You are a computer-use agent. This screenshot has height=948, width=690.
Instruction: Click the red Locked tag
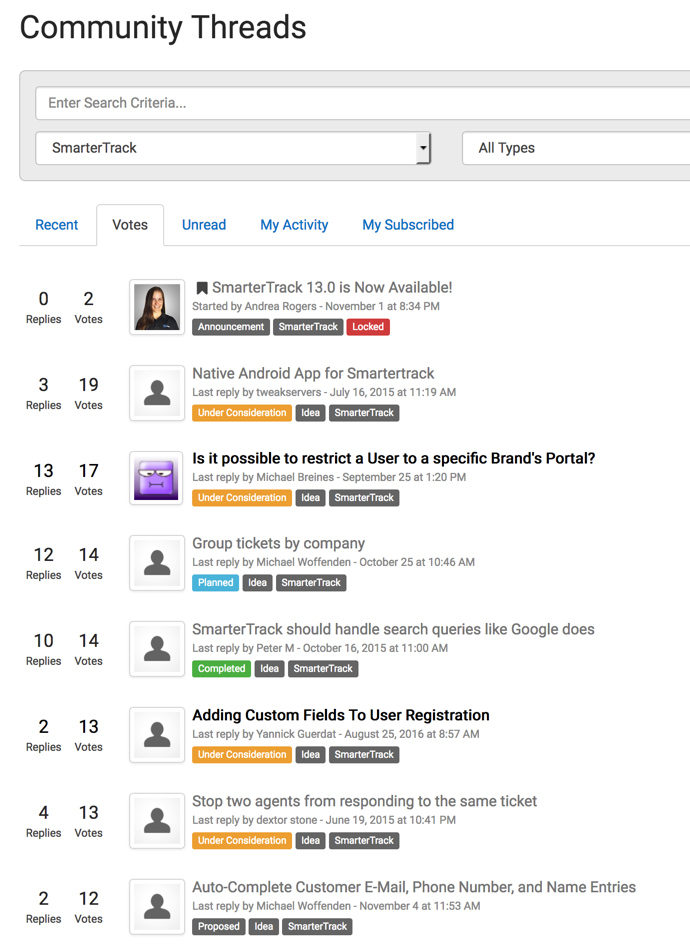(x=368, y=327)
